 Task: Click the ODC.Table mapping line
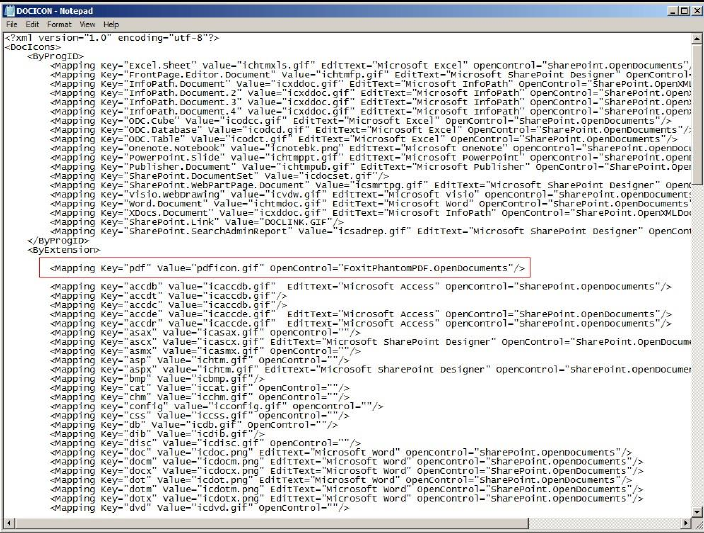point(363,139)
